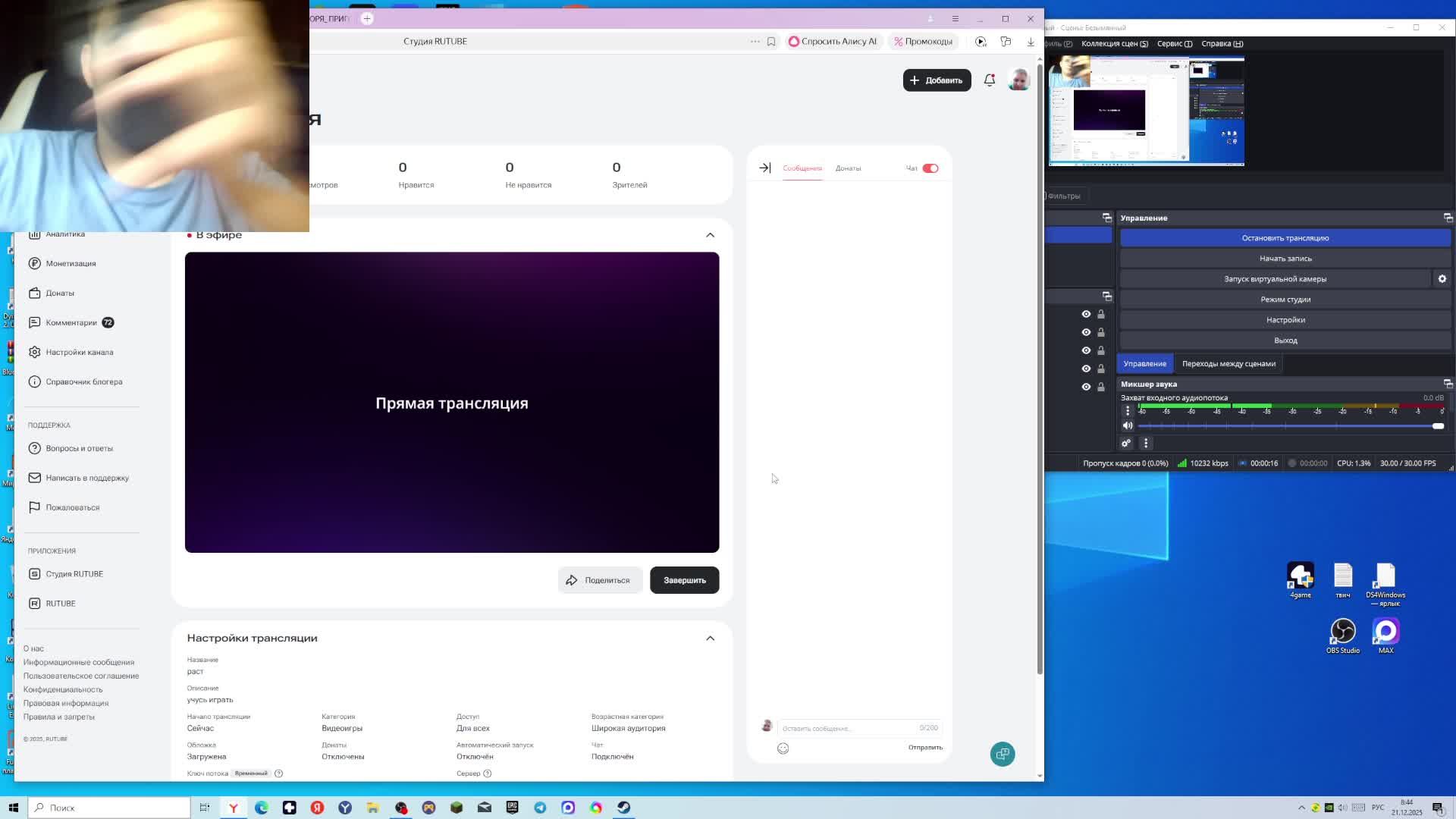Click the browser bookmark icon
The height and width of the screenshot is (819, 1456).
771,42
